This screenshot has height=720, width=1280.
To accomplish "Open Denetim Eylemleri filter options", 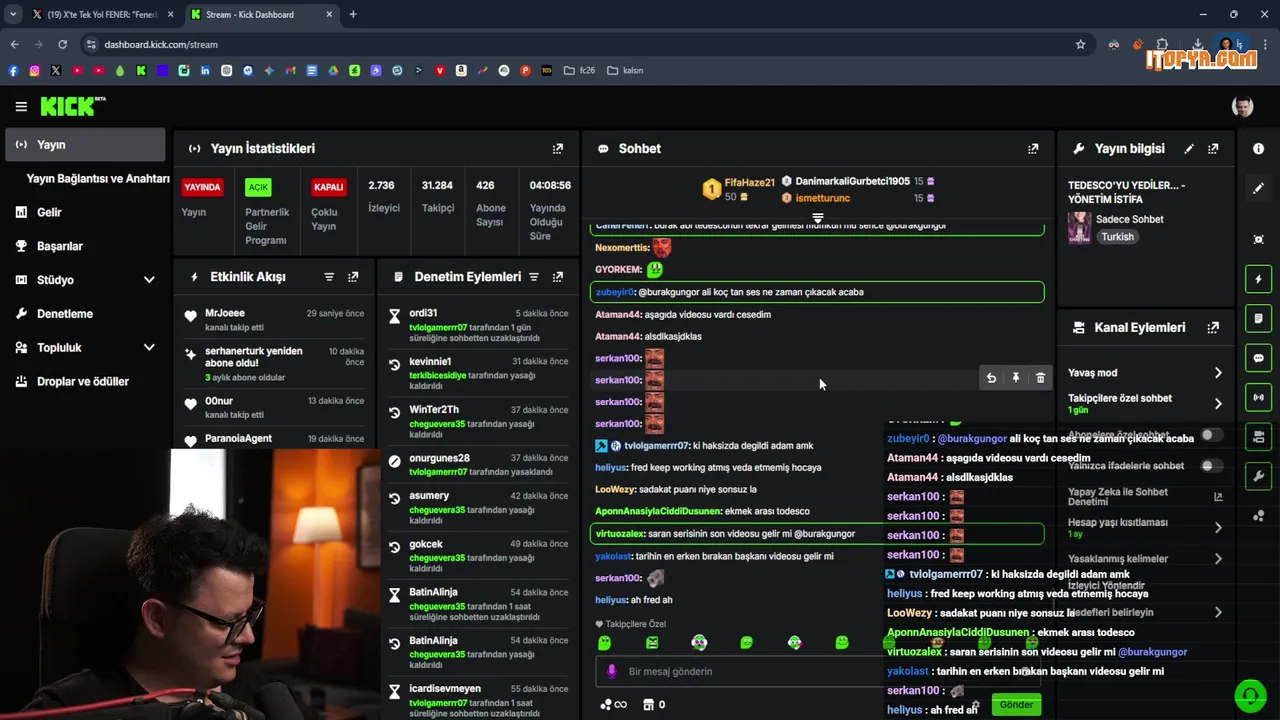I will (x=534, y=276).
